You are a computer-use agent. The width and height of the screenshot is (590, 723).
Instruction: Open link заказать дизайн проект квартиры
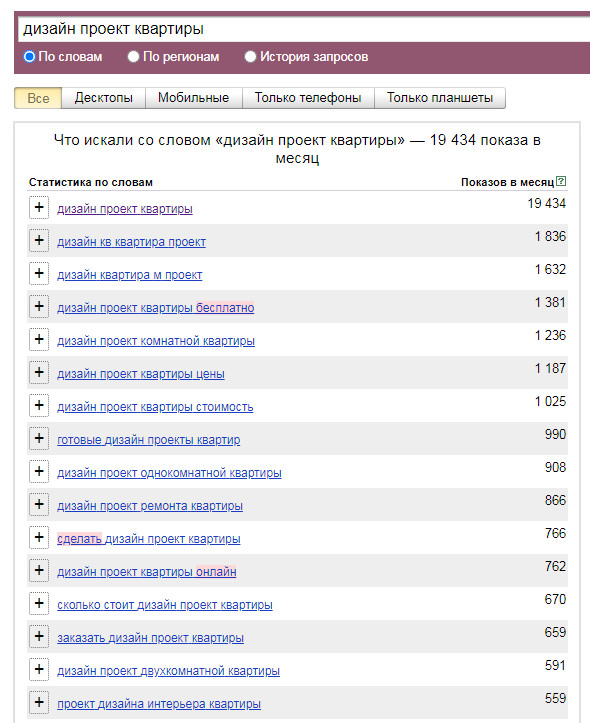(150, 638)
